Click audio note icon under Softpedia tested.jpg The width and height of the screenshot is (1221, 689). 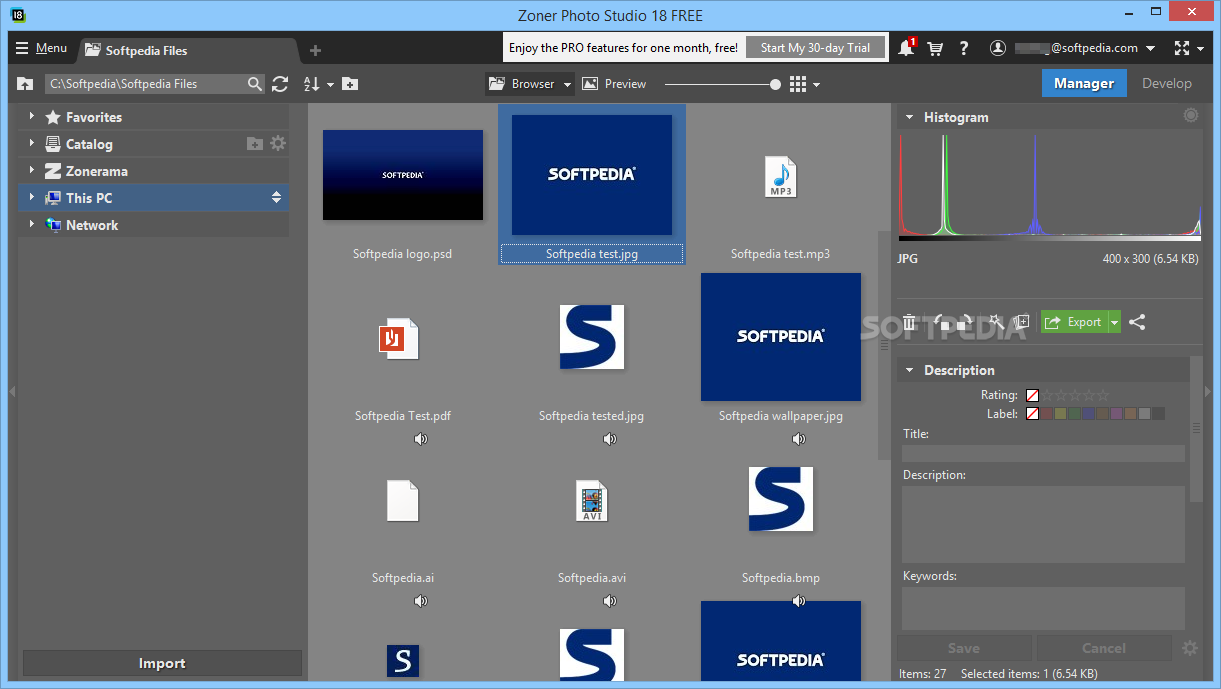point(610,439)
